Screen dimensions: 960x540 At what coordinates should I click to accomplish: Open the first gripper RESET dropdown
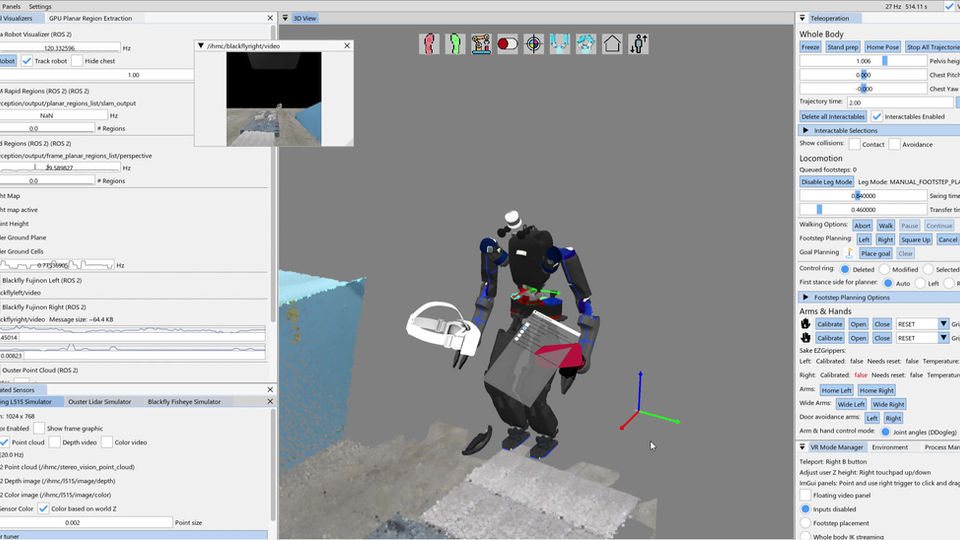tap(943, 324)
